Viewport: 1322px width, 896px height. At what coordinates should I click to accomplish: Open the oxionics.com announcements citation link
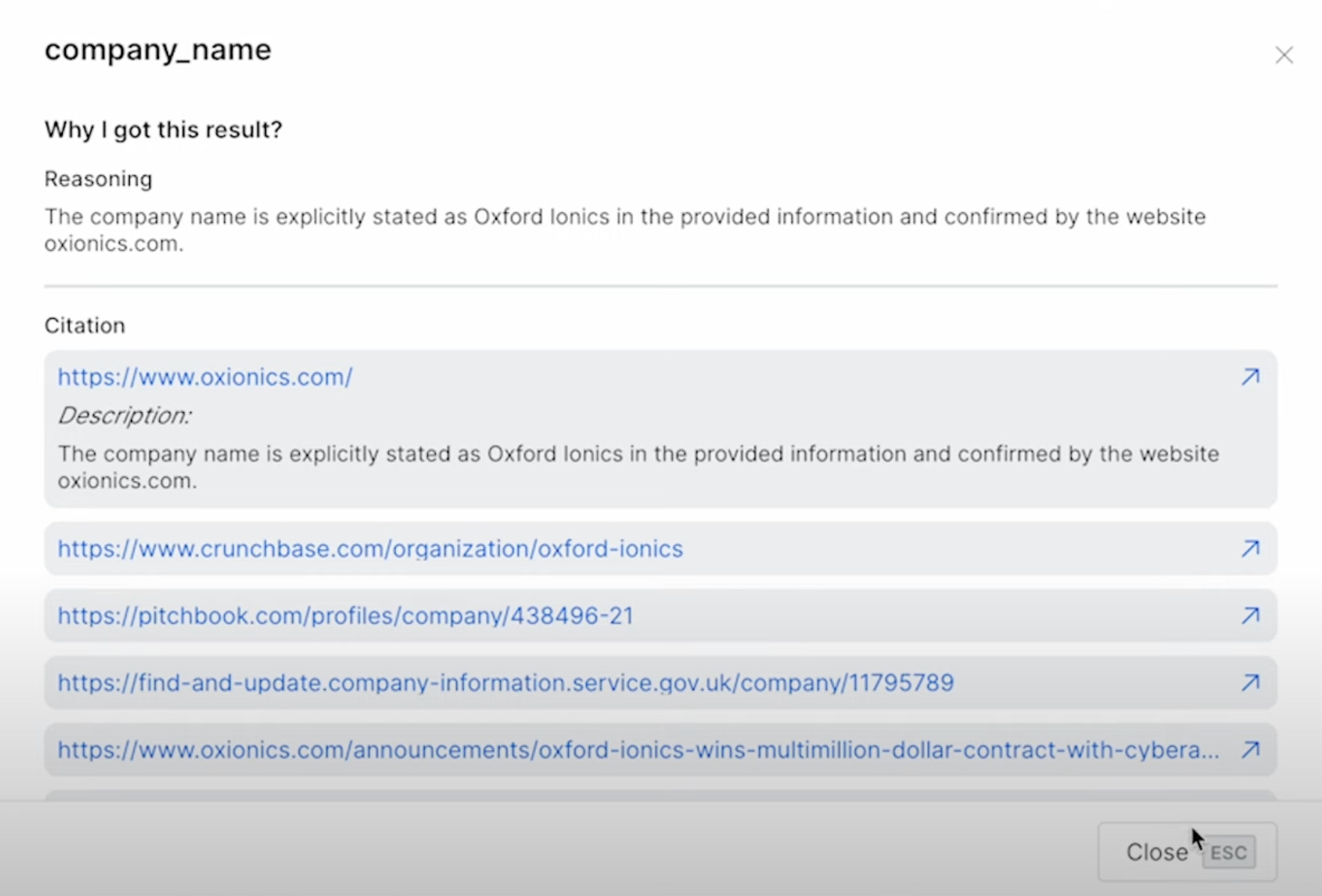[x=639, y=750]
